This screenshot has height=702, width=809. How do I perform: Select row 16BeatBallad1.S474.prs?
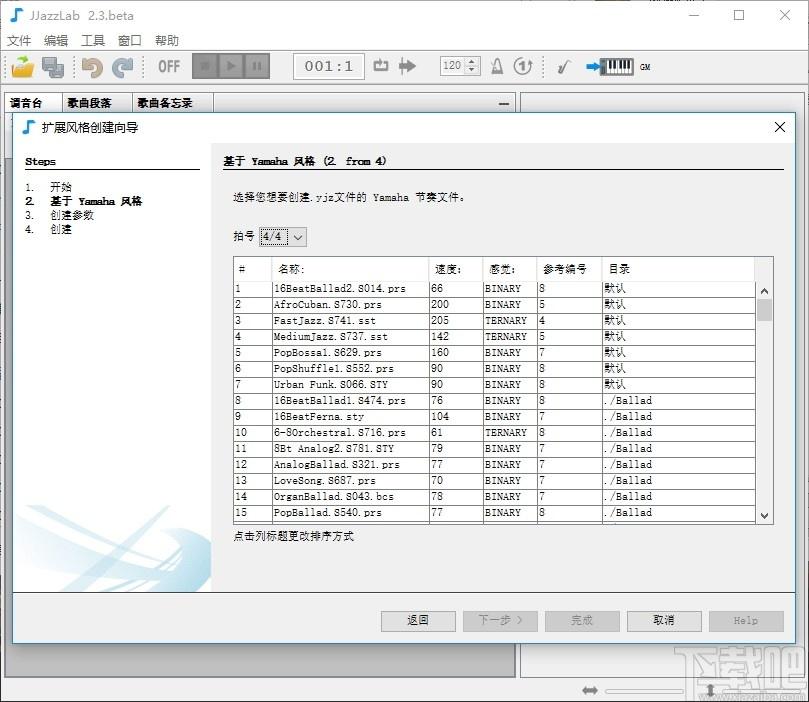click(x=494, y=401)
